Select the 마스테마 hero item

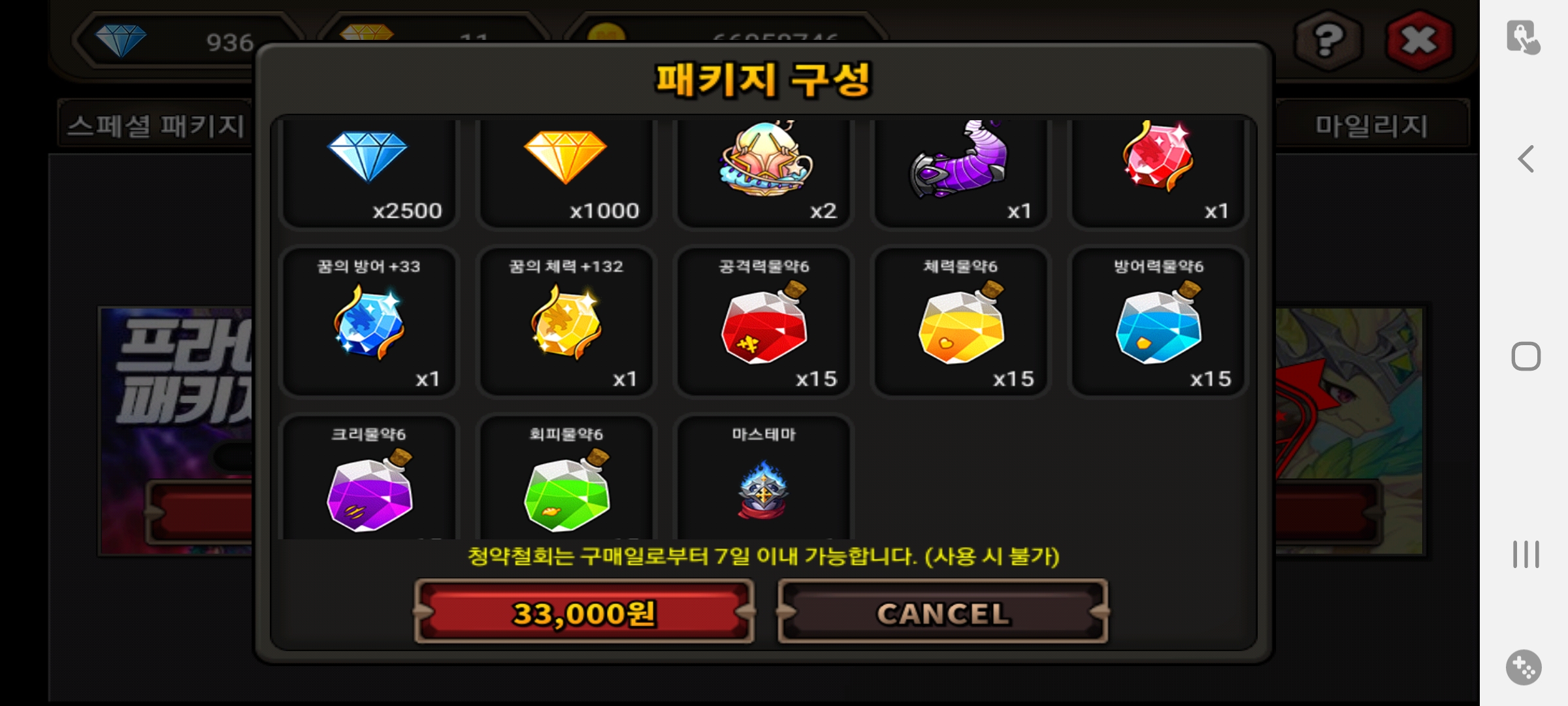[764, 477]
